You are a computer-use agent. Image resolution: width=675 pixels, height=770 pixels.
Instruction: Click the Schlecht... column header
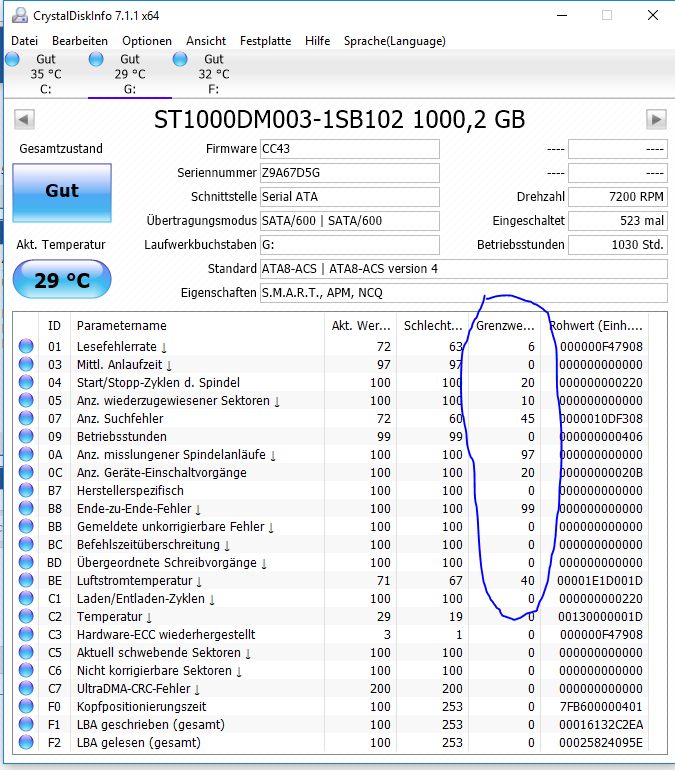point(432,326)
